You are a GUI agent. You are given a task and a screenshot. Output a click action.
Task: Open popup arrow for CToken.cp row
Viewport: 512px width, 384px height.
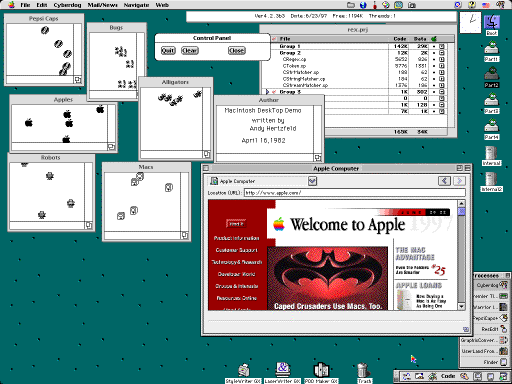point(442,66)
